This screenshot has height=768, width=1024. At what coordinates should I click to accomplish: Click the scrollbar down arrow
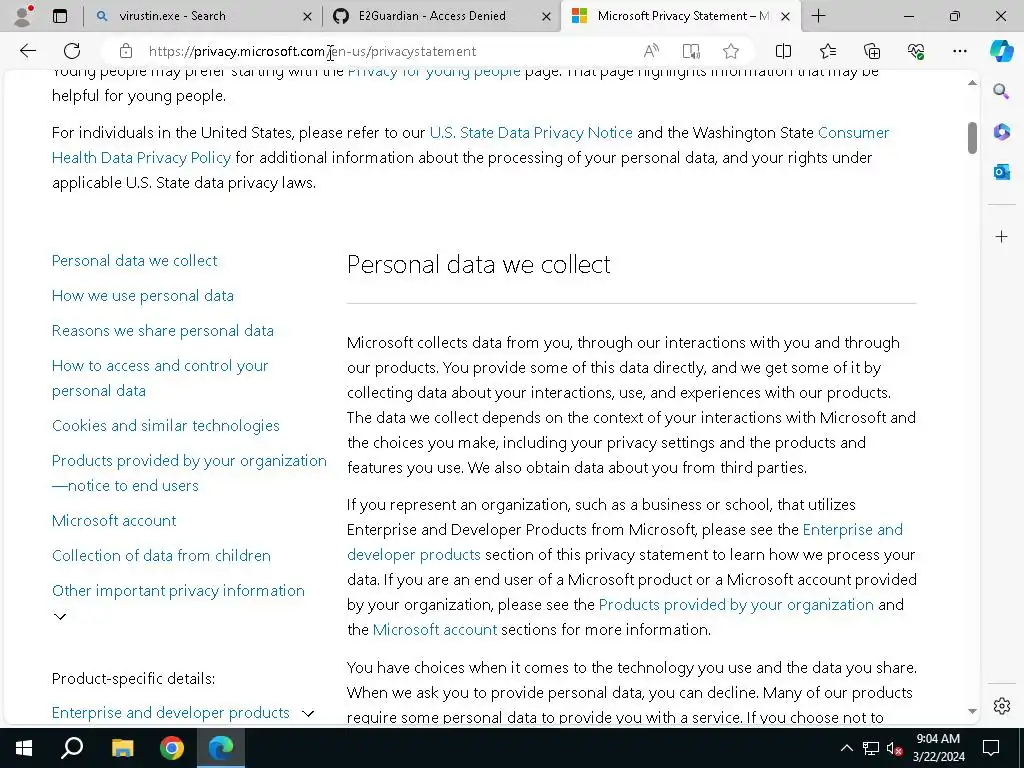tap(972, 711)
